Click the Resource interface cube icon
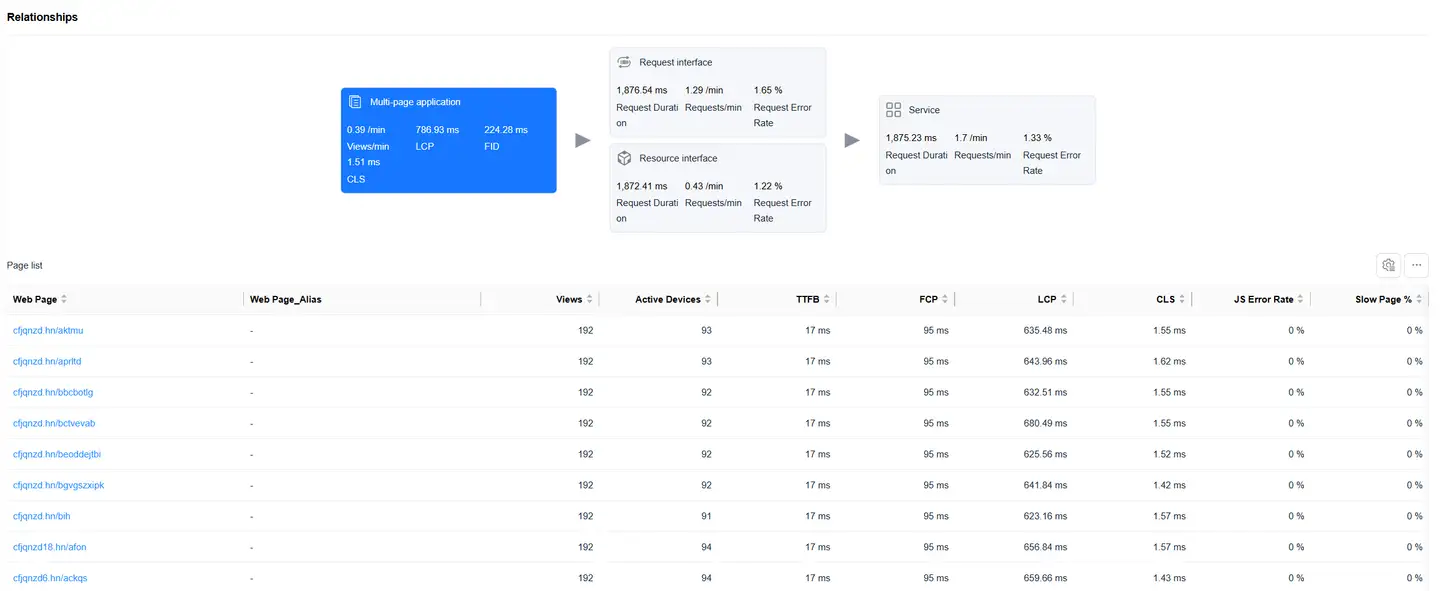The image size is (1440, 591). 624,158
